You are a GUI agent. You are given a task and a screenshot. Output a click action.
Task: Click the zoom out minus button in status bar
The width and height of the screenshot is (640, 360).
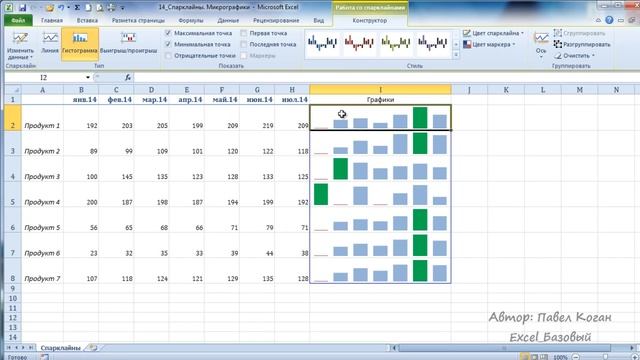pos(575,357)
